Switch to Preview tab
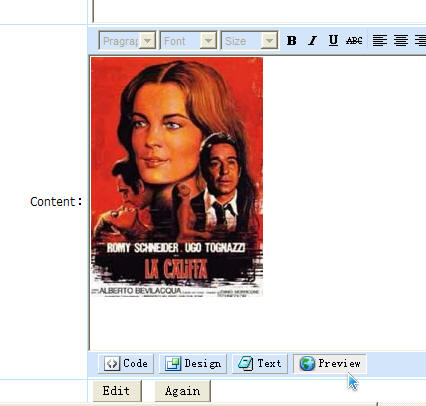This screenshot has width=426, height=406. [330, 363]
